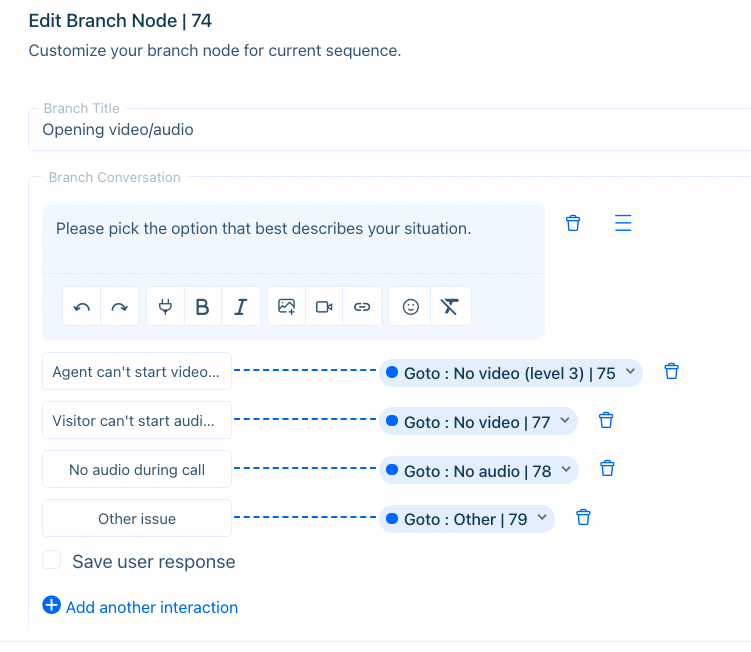
Task: Toggle italic formatting
Action: [x=240, y=307]
